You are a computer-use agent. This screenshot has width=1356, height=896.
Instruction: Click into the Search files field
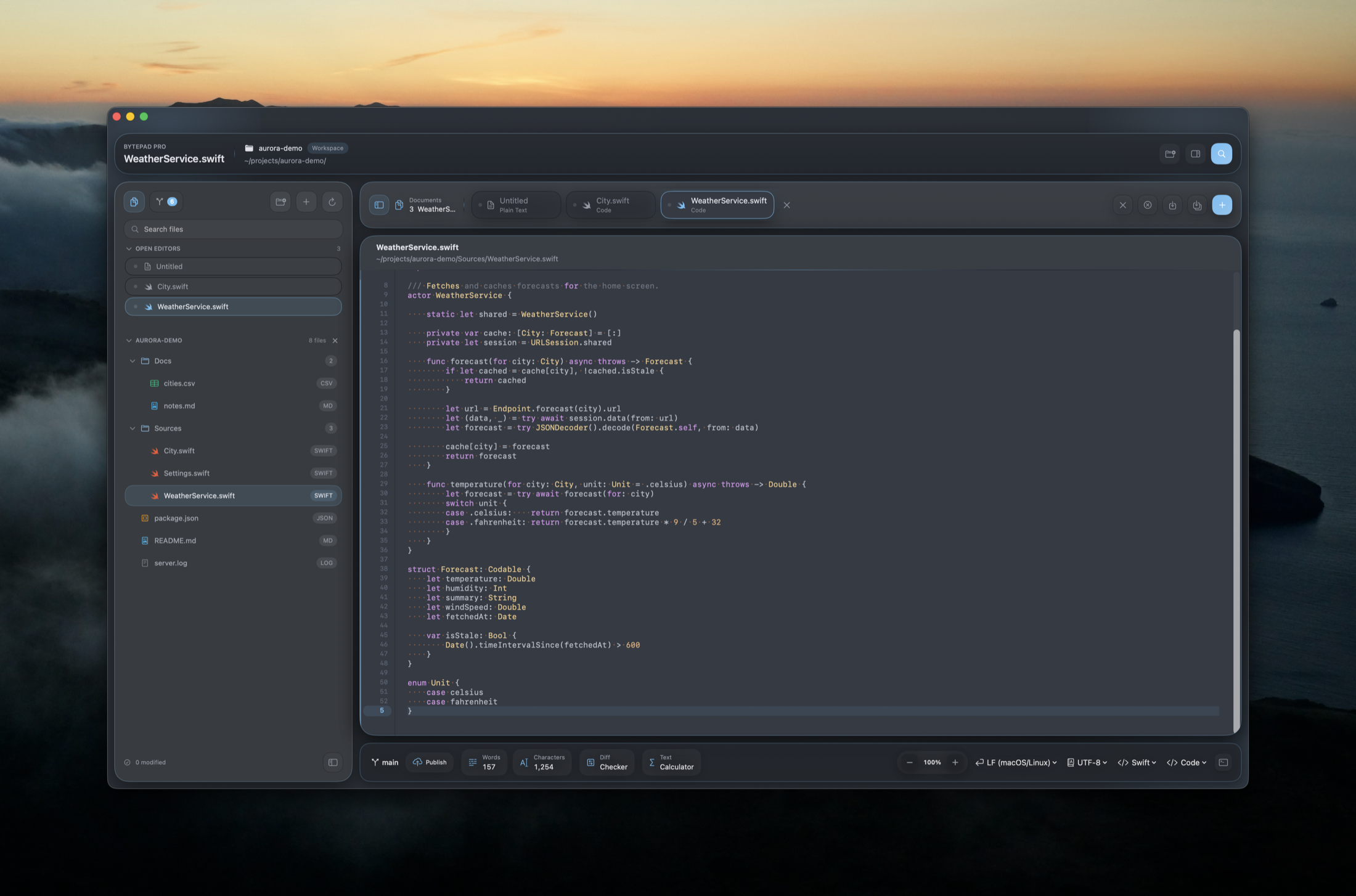(233, 229)
